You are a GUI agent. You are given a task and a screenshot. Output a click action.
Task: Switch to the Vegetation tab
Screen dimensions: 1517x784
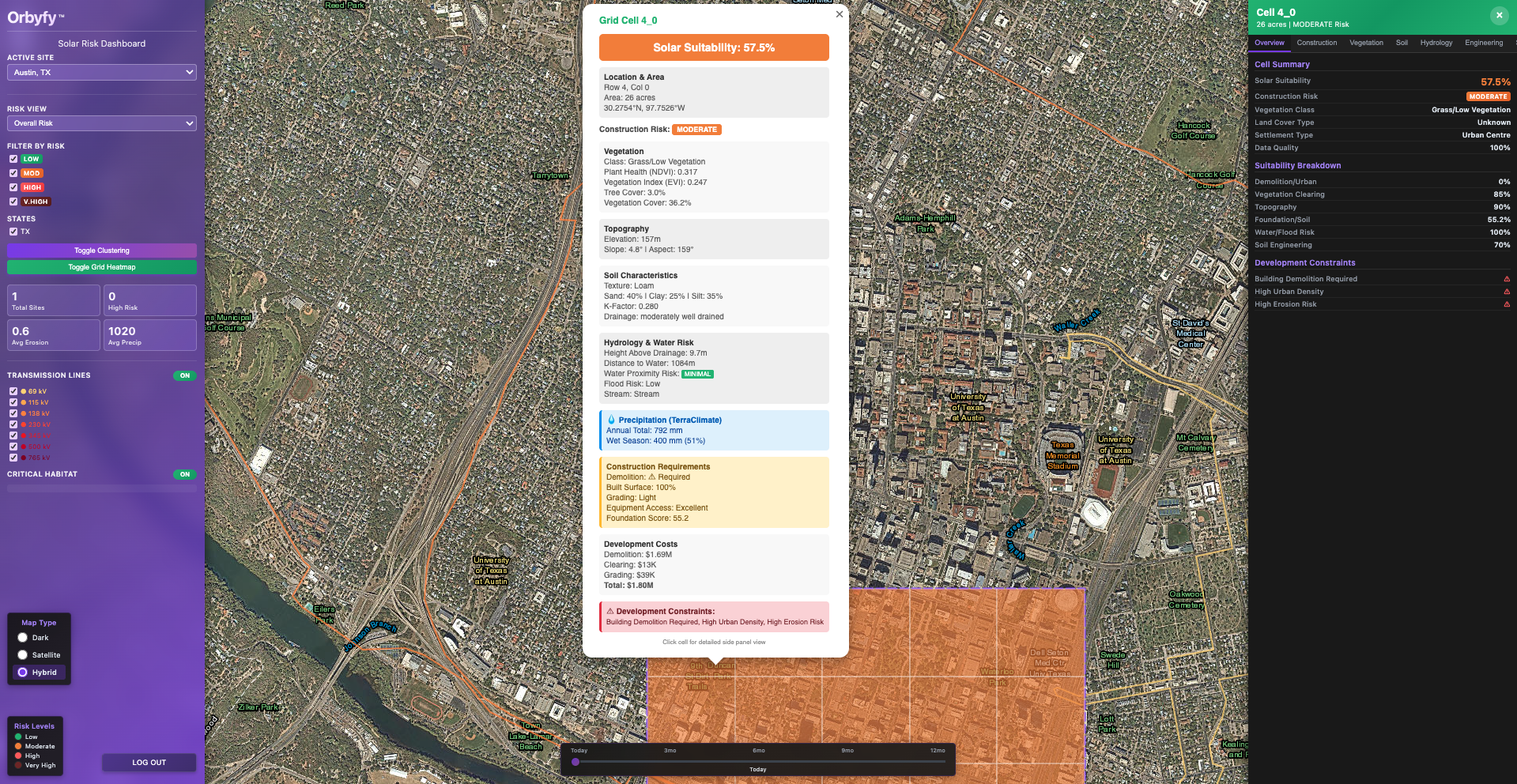click(1366, 43)
